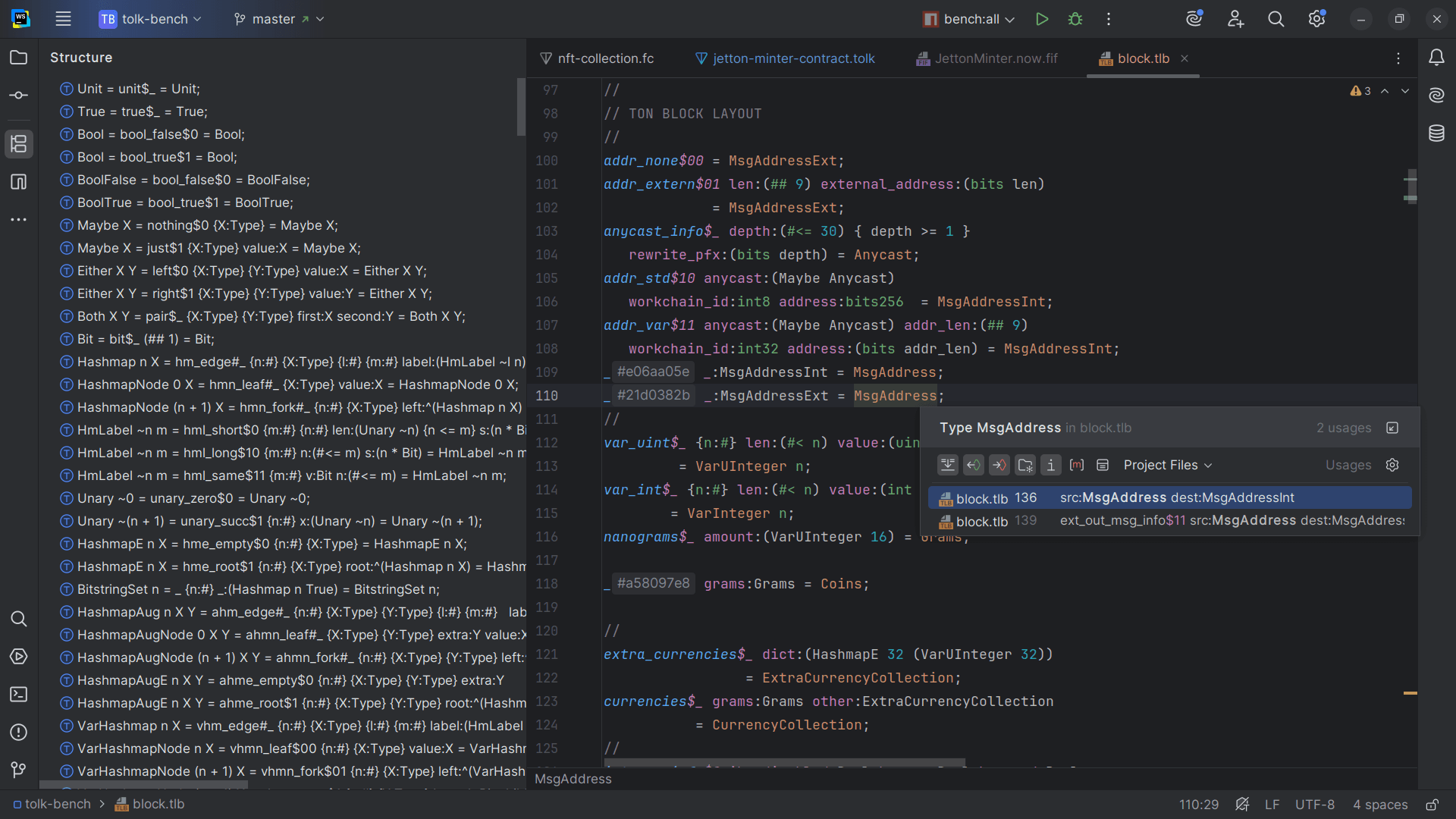Click the Structure panel horizontal scrollbar
The image size is (1456, 819).
point(144,786)
